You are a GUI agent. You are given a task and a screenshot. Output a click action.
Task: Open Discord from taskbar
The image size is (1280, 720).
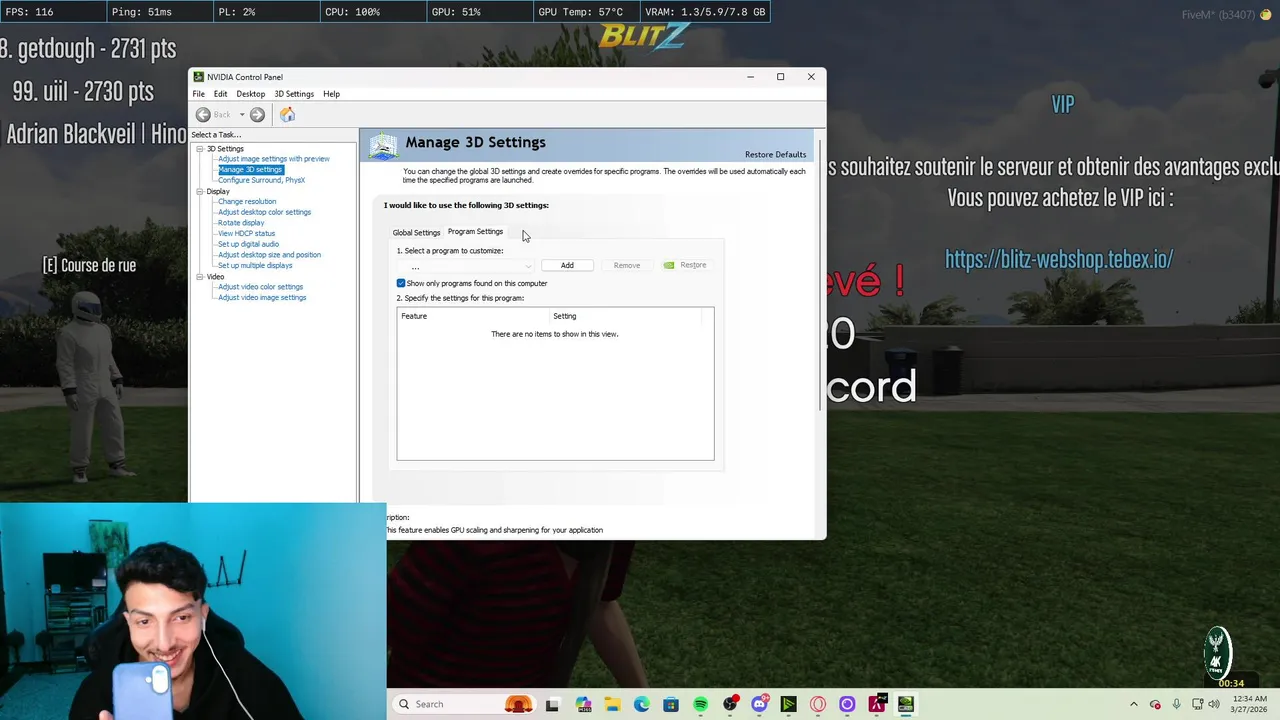point(759,705)
